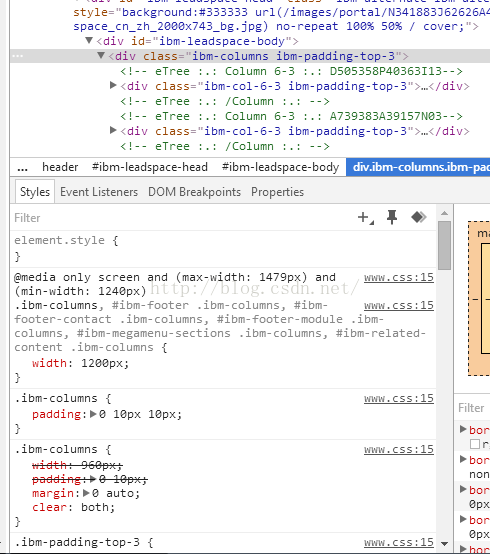
Task: Select the D505358P40363I13 comment line
Action: [x=291, y=71]
